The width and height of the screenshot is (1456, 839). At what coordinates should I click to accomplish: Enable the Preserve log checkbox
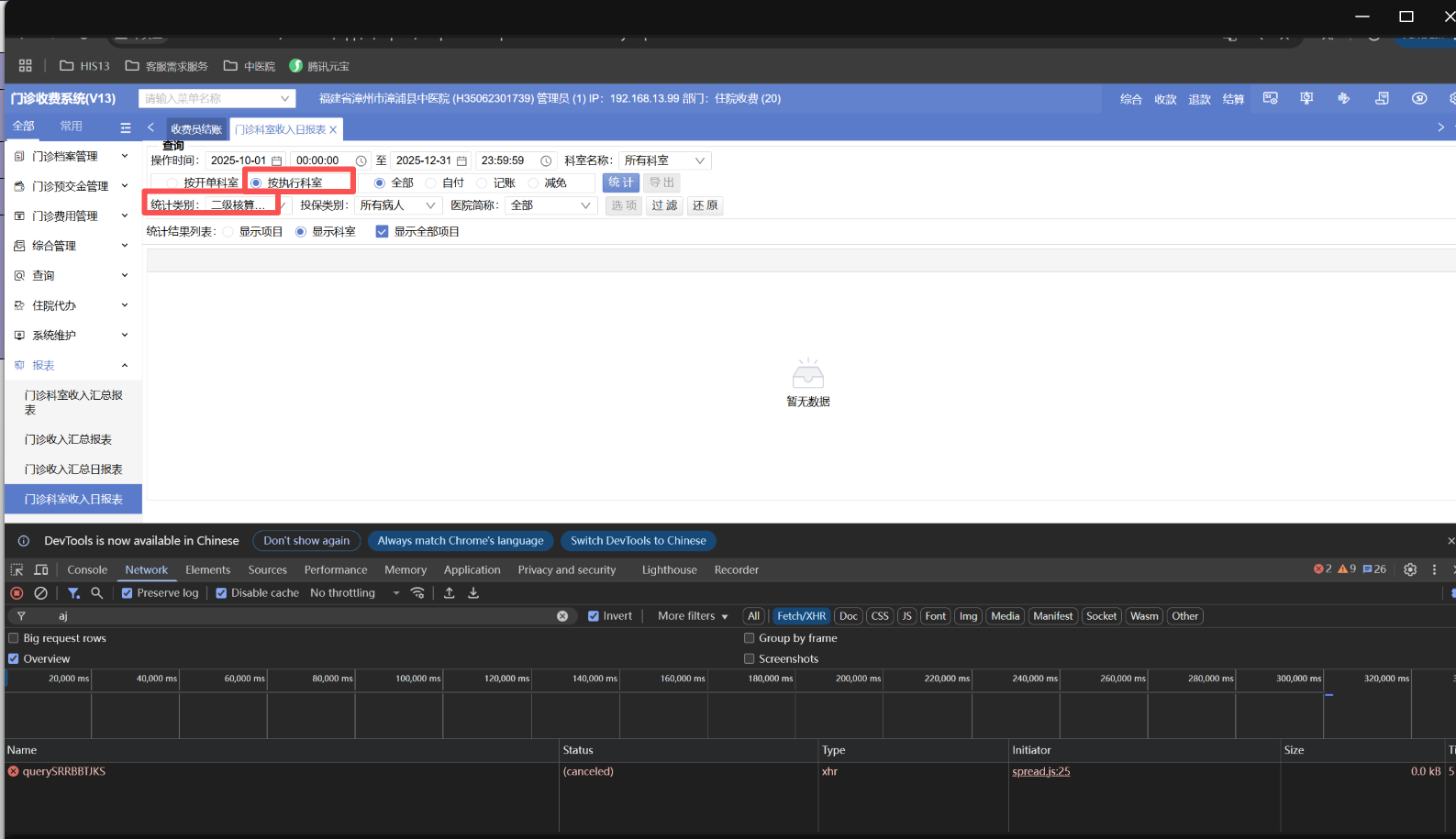(128, 593)
